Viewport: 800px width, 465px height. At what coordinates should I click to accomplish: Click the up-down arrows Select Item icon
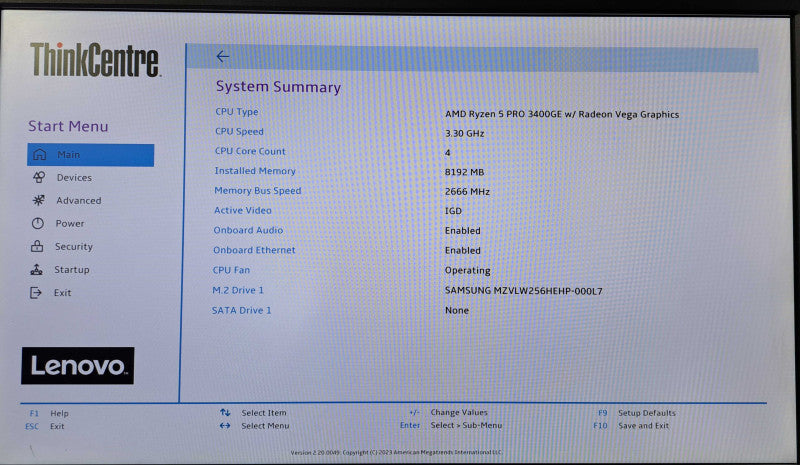pos(225,412)
